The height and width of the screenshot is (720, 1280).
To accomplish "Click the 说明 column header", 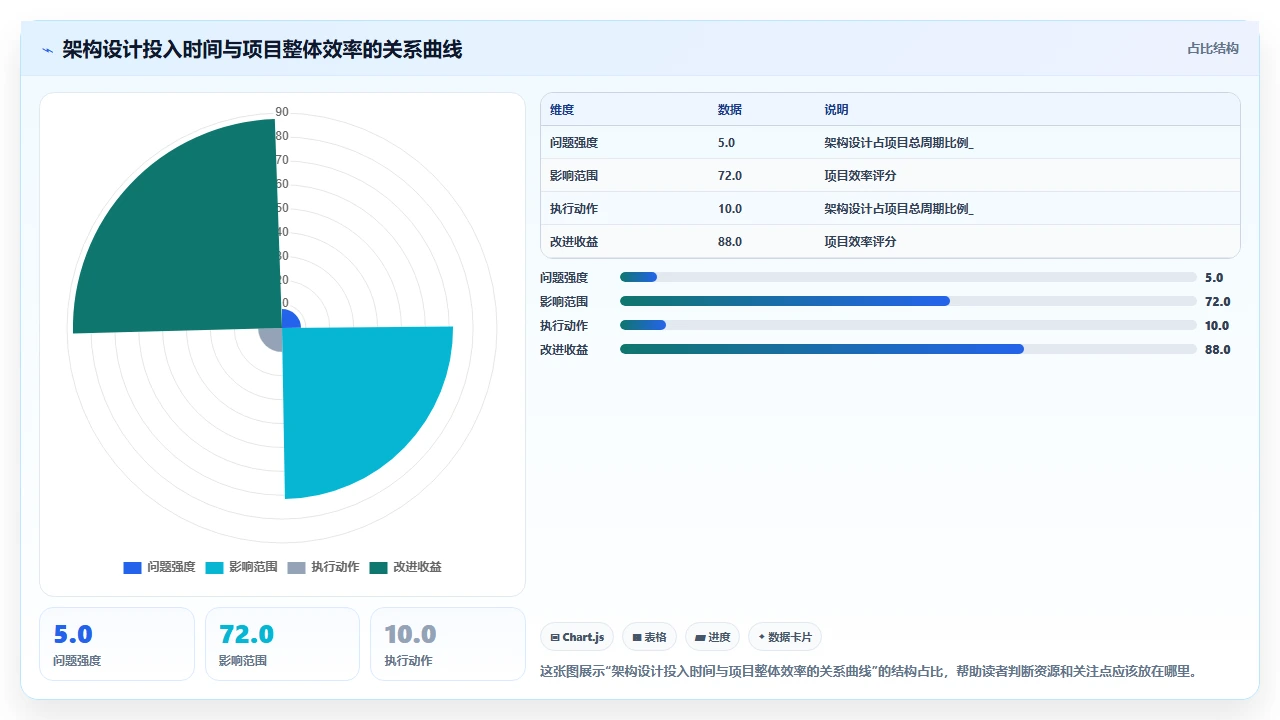I will pyautogui.click(x=836, y=110).
